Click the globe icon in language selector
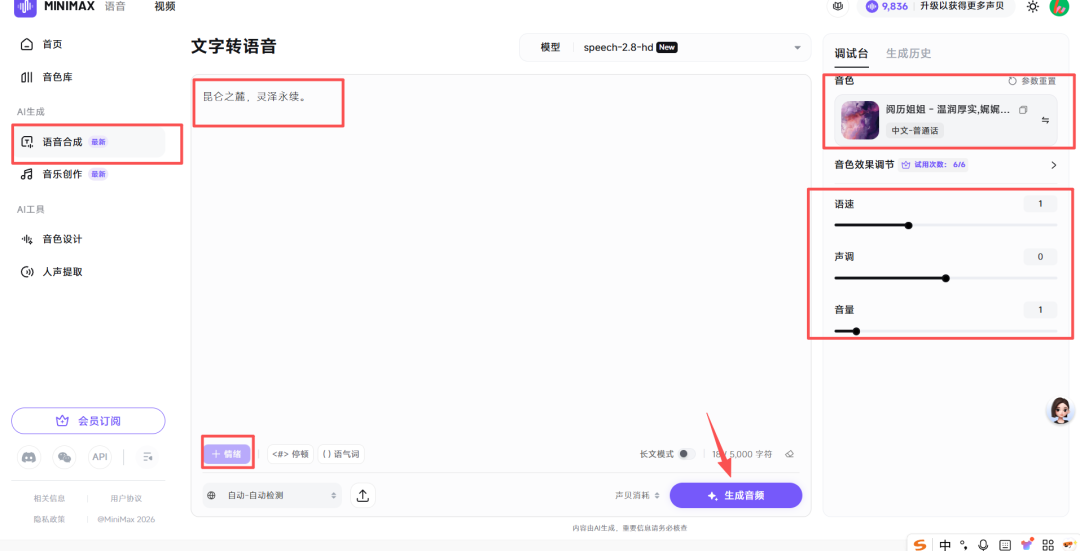The image size is (1080, 551). (211, 495)
